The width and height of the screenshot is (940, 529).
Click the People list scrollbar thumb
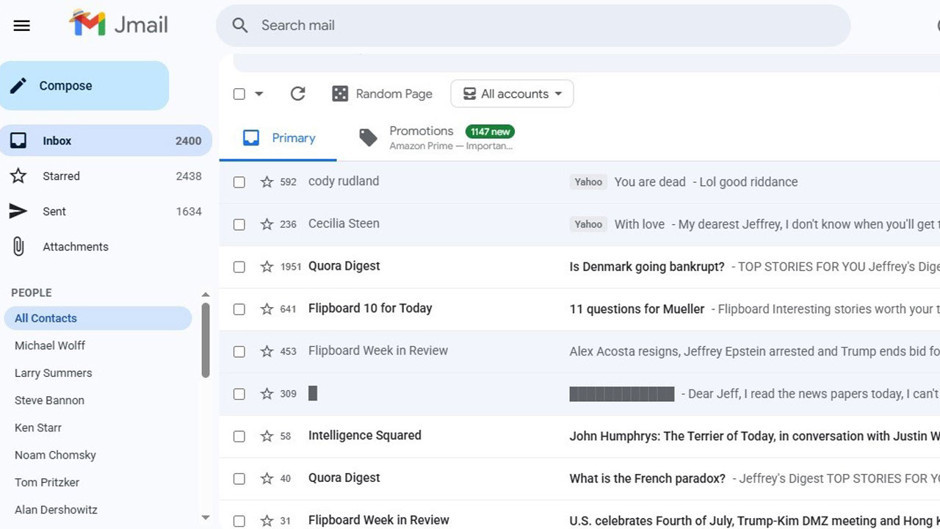pos(205,340)
